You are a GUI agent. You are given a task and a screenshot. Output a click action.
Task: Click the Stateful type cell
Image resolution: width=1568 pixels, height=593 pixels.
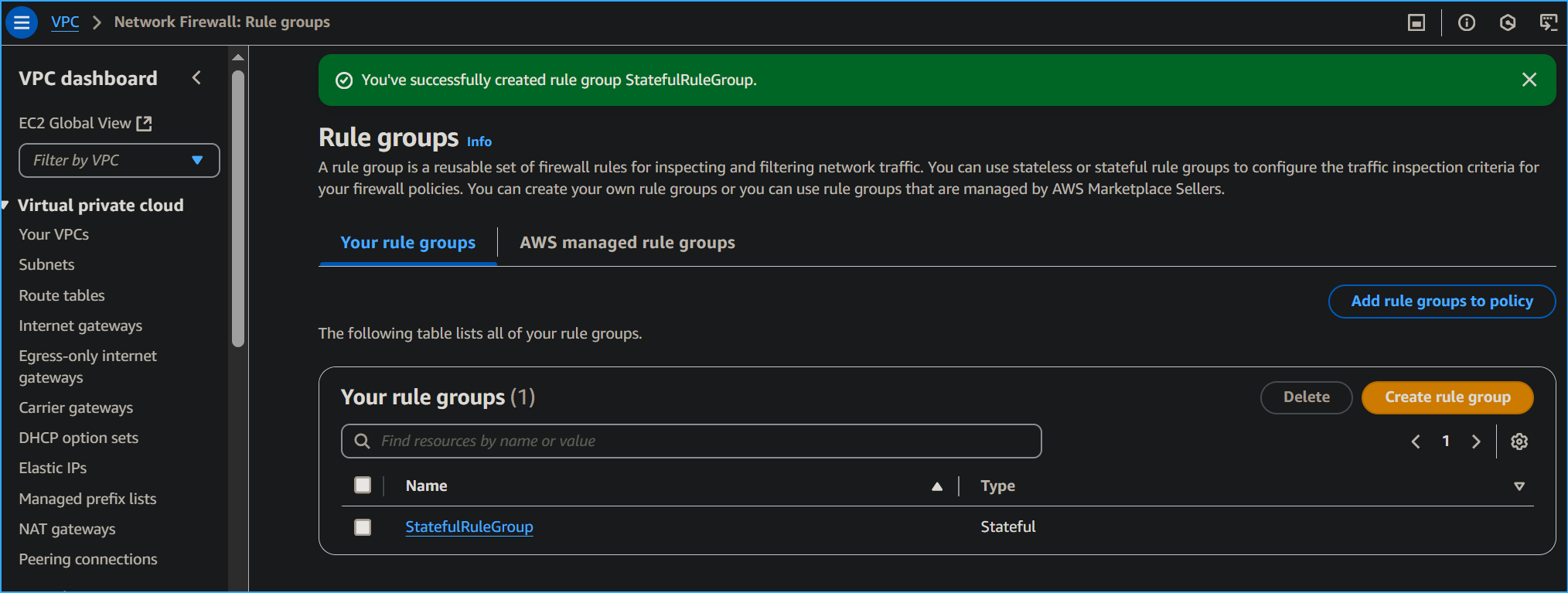click(1008, 527)
